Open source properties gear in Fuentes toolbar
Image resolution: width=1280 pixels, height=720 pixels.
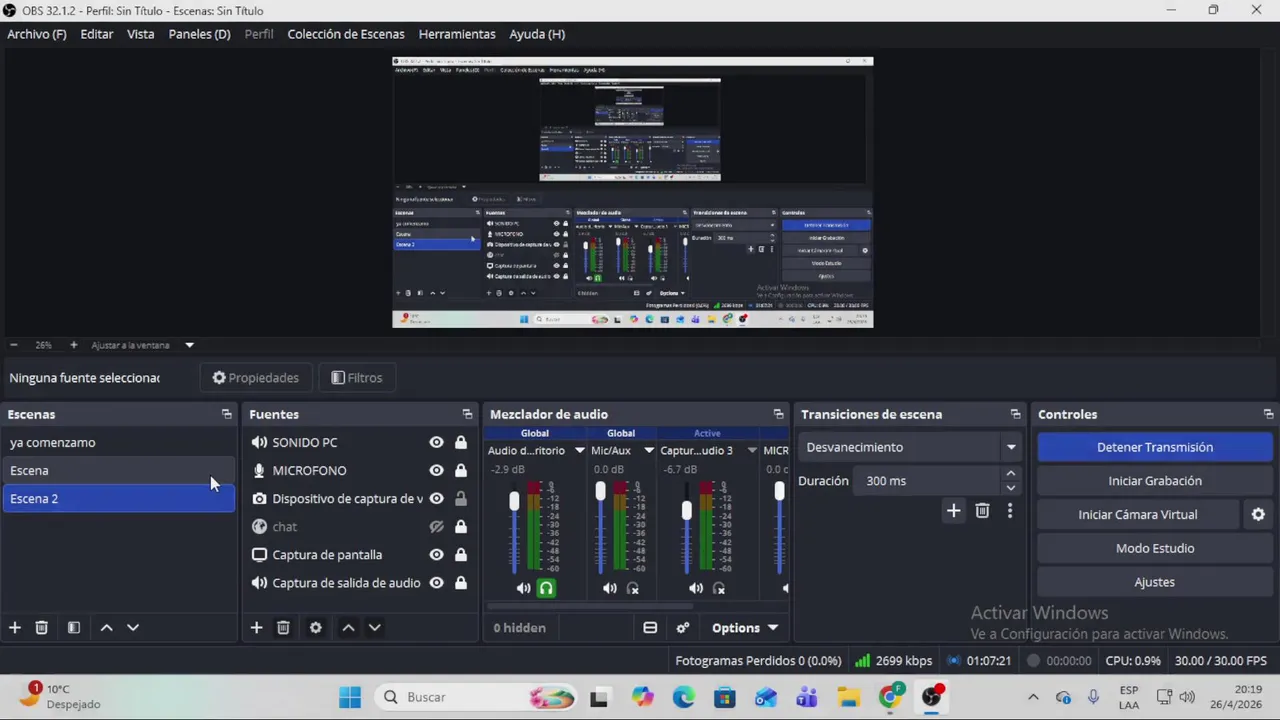click(315, 627)
